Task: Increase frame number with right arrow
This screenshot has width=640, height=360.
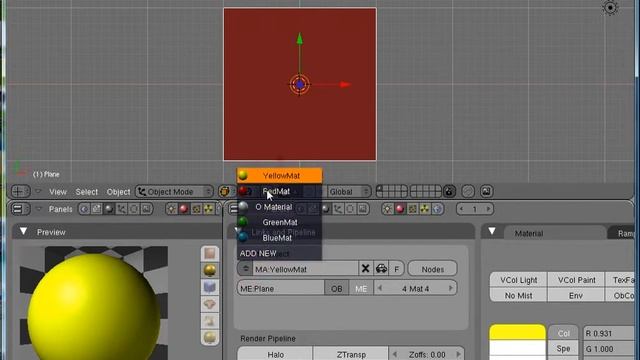Action: coord(488,209)
